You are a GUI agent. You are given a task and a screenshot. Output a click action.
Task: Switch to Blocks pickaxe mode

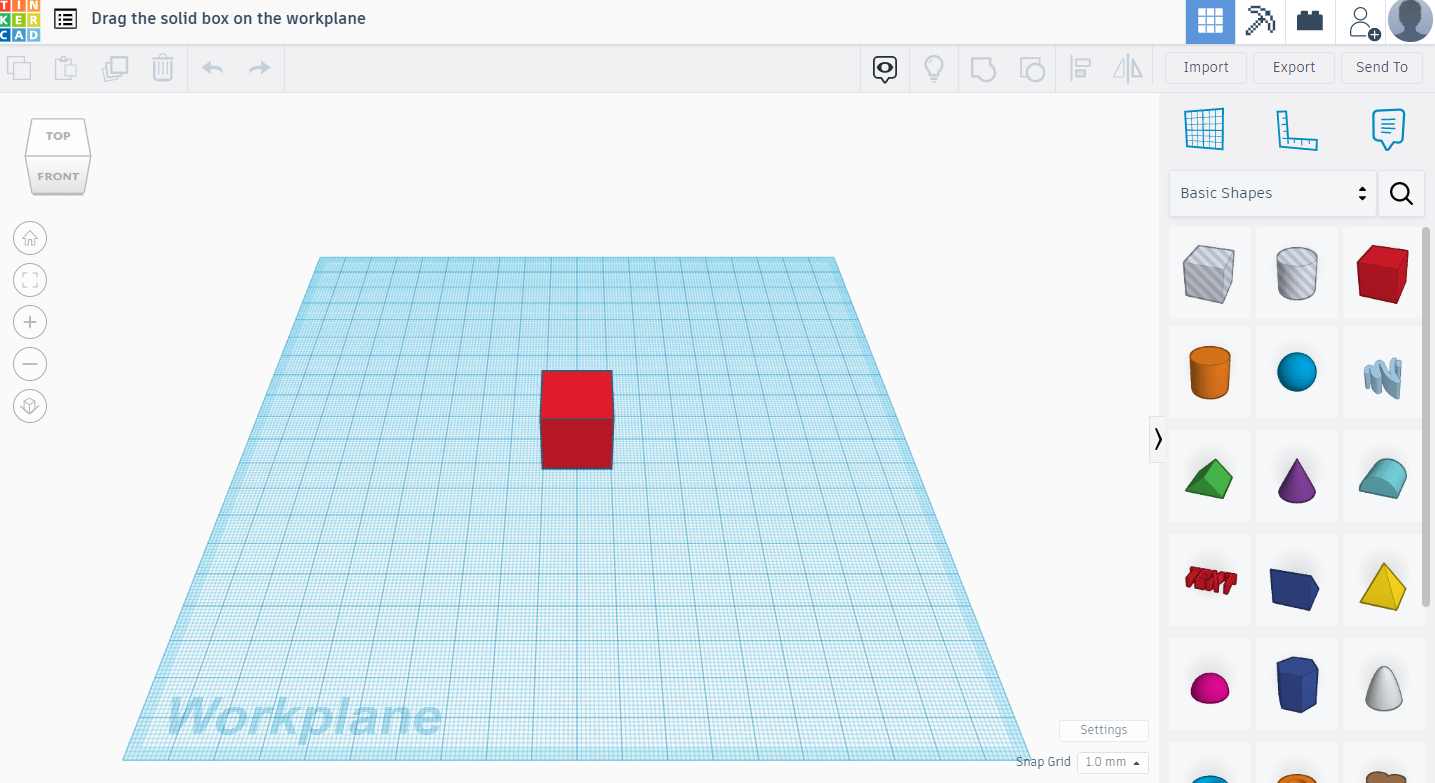click(x=1260, y=22)
